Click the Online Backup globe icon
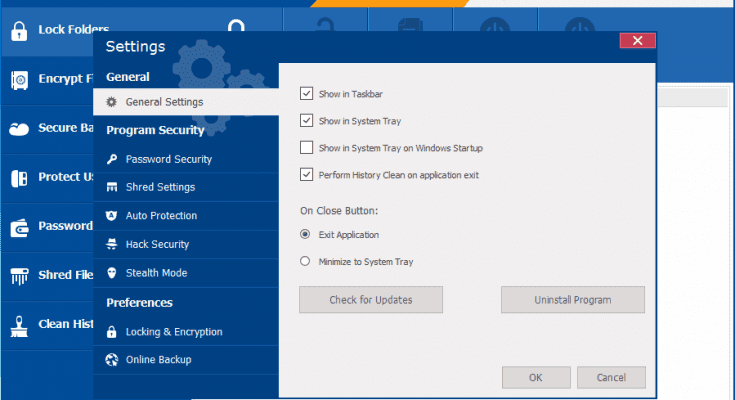Screen dimensions: 735x400 coord(112,360)
